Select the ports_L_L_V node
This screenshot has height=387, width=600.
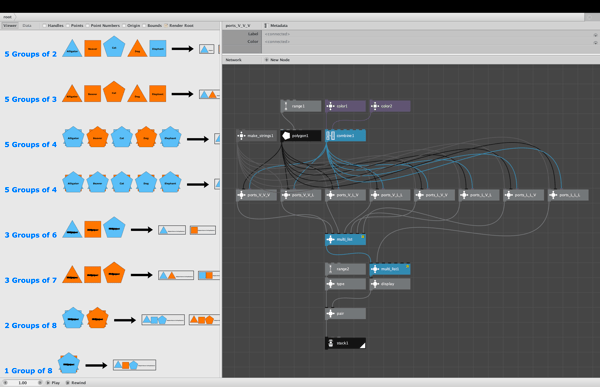(523, 195)
